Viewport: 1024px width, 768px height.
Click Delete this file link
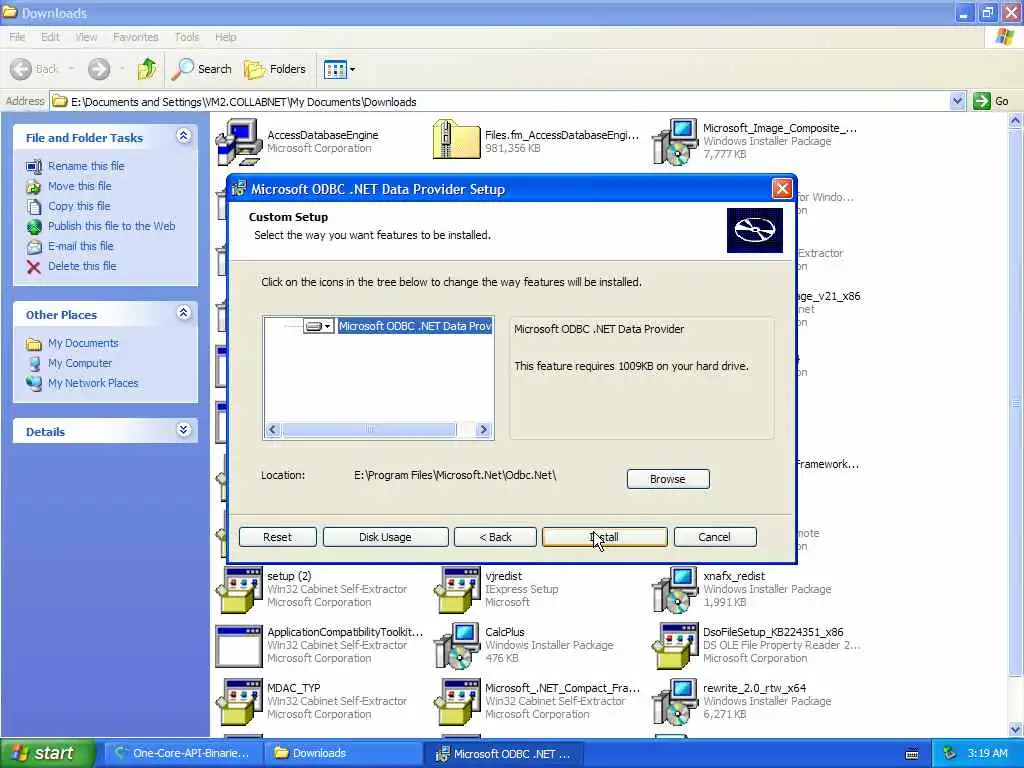(x=82, y=266)
